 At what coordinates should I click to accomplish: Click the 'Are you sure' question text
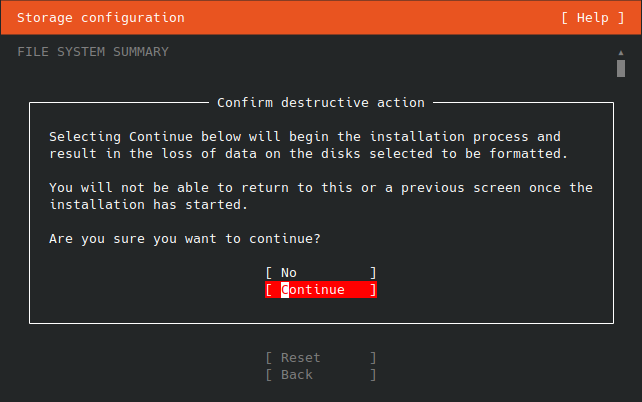(185, 239)
